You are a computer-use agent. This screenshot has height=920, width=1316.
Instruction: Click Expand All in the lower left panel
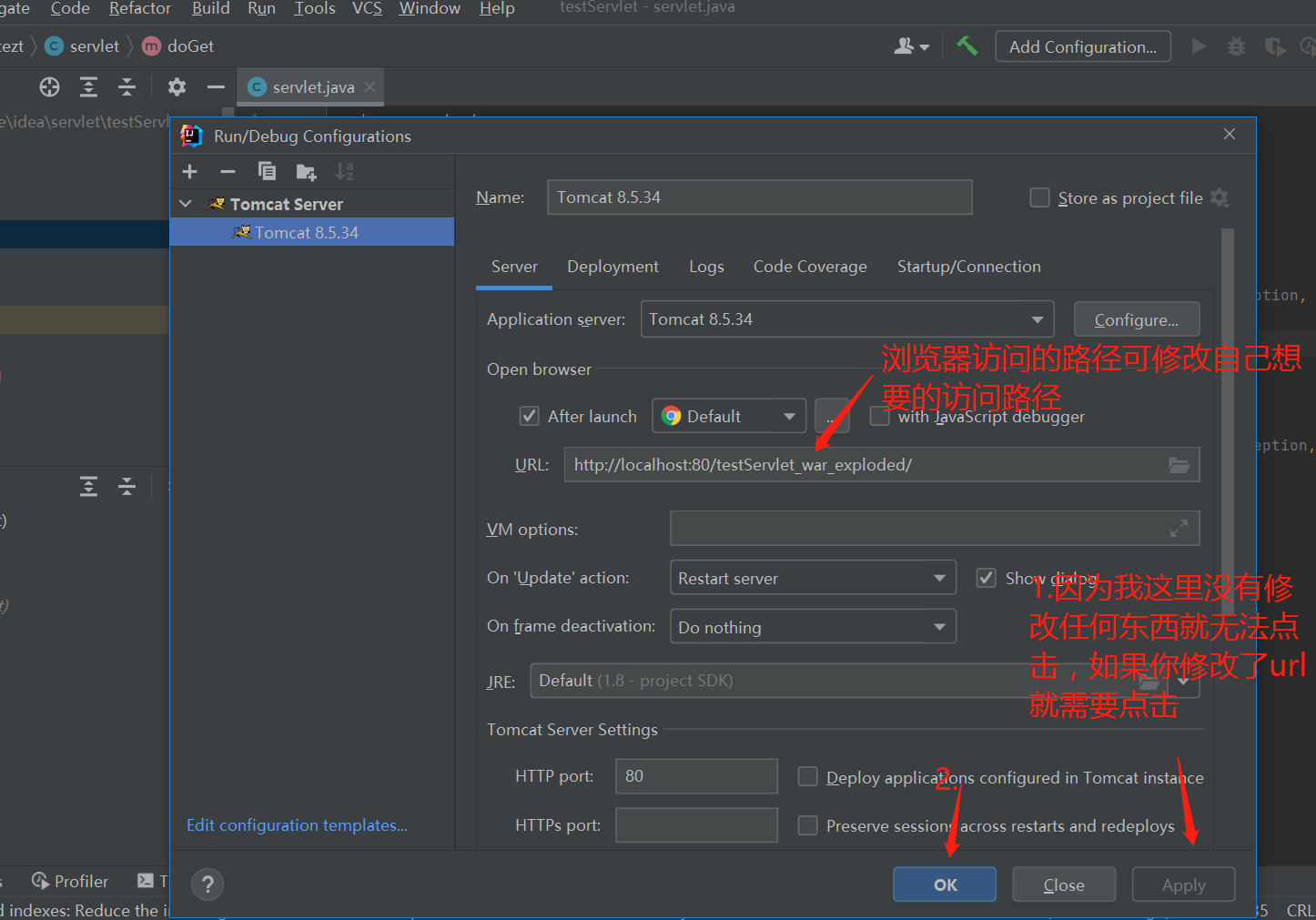tap(88, 486)
